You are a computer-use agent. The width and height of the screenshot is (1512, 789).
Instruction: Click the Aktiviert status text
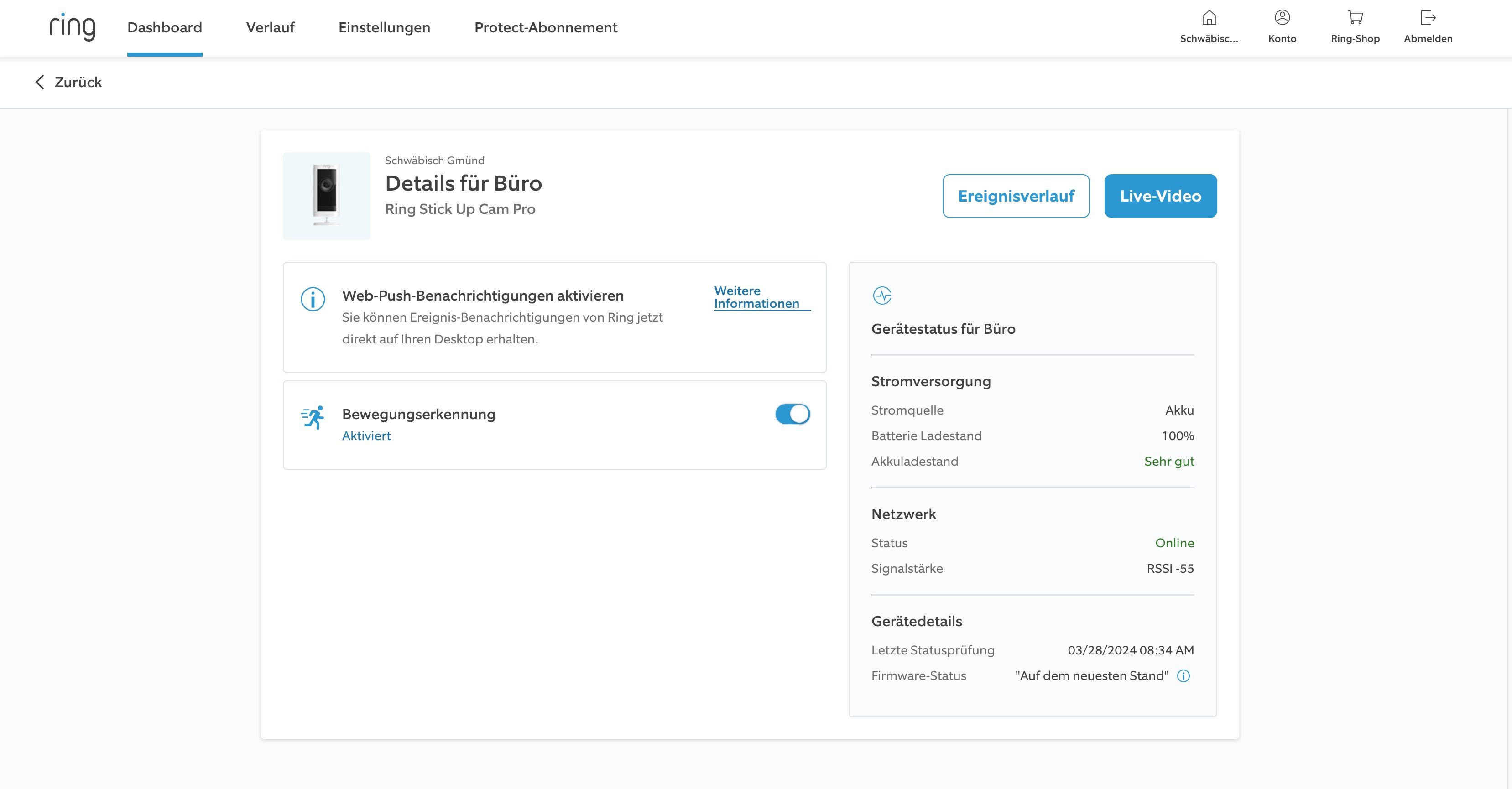[366, 436]
